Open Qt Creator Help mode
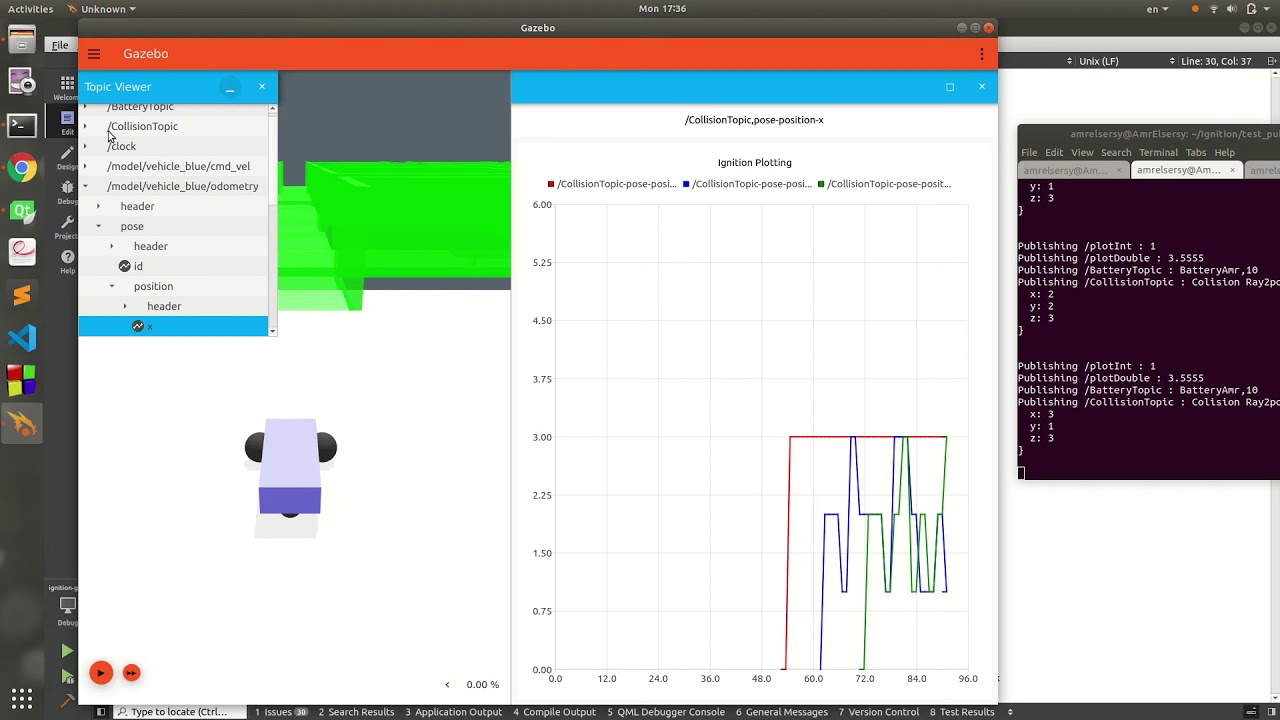The height and width of the screenshot is (720, 1280). click(x=67, y=261)
